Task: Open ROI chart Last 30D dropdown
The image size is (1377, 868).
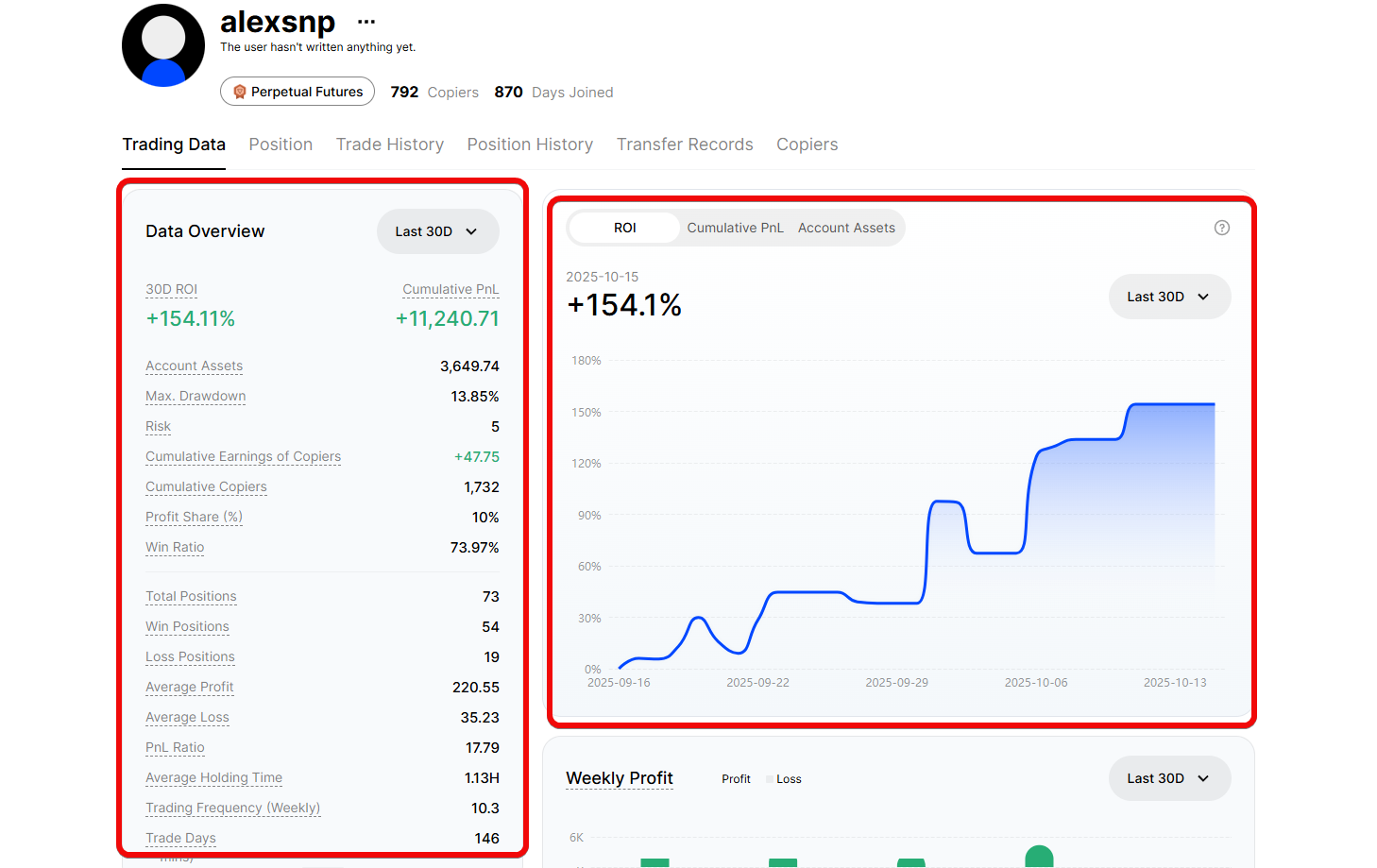Action: click(1168, 297)
